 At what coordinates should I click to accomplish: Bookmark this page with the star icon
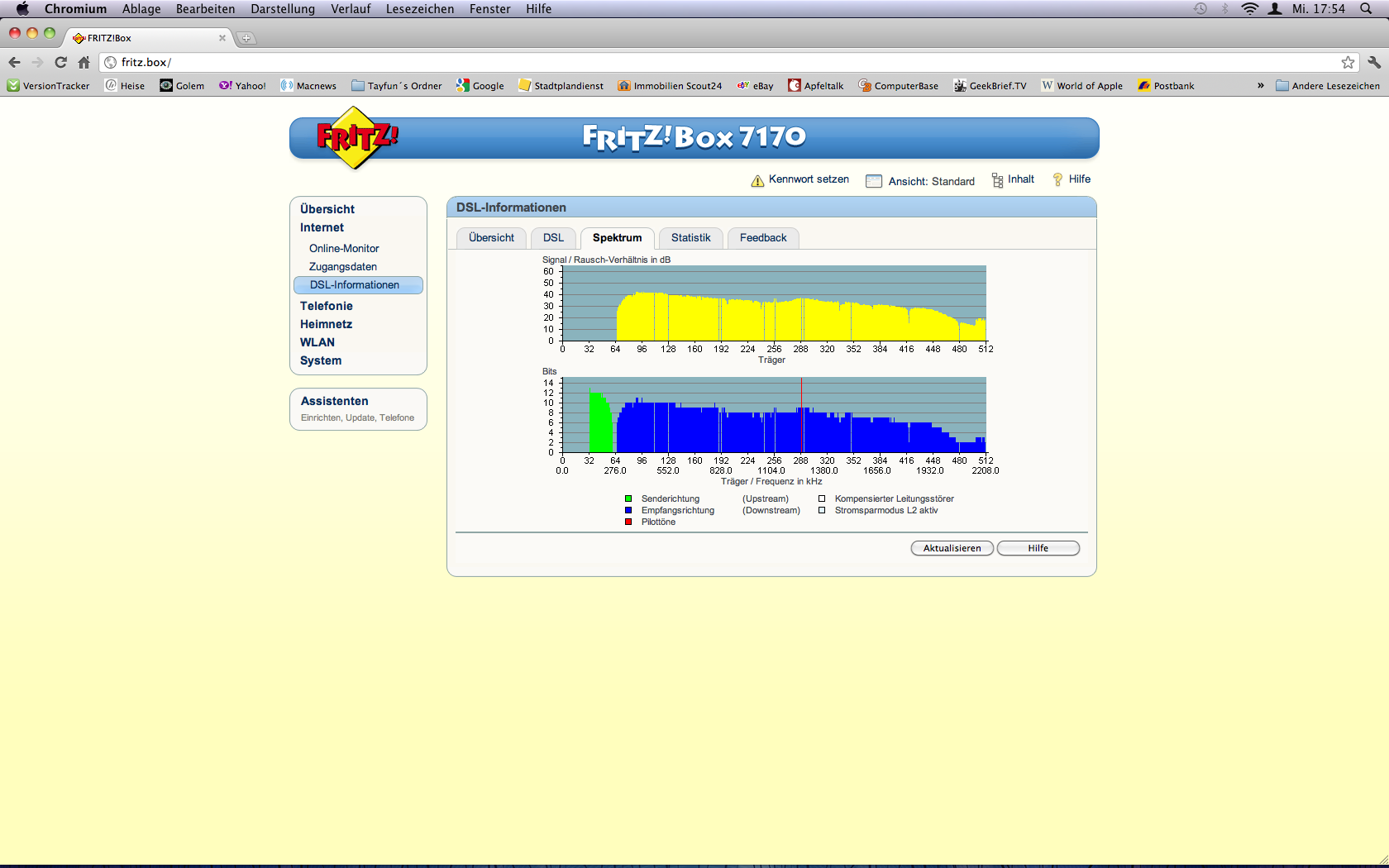[1348, 62]
